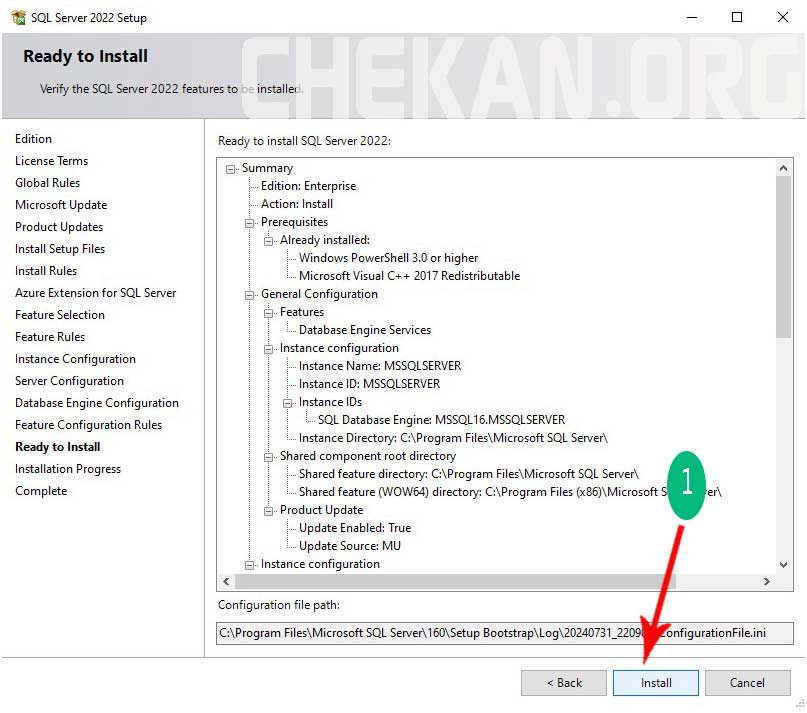Collapse the Product Update node
Viewport: 807px width, 713px height.
(269, 511)
